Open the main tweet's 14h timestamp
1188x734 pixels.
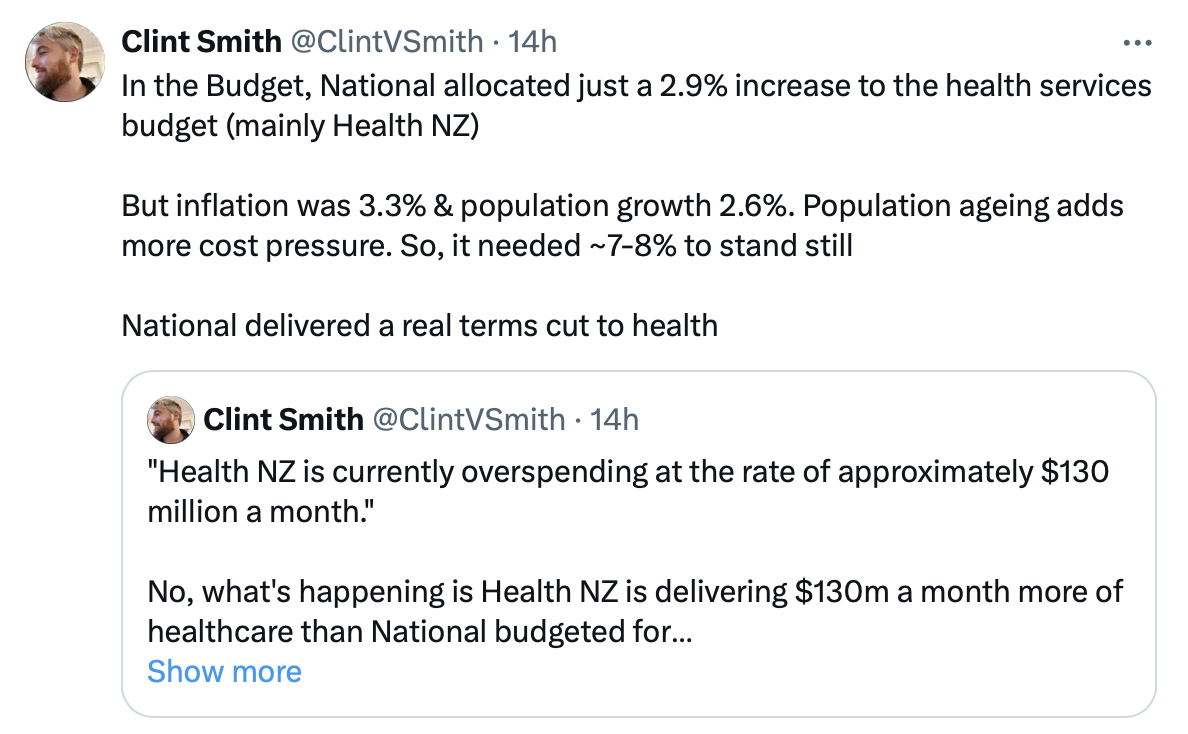tap(533, 42)
